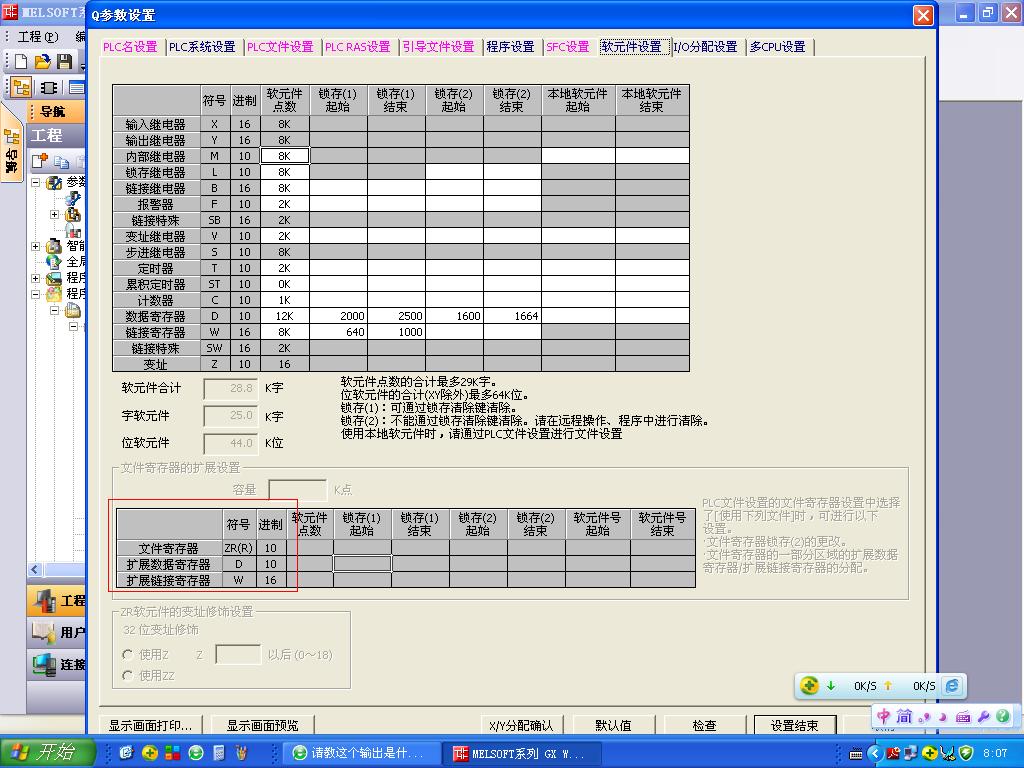This screenshot has width=1024, height=768.
Task: Switch to the I/O分配设置 tab
Action: 705,47
